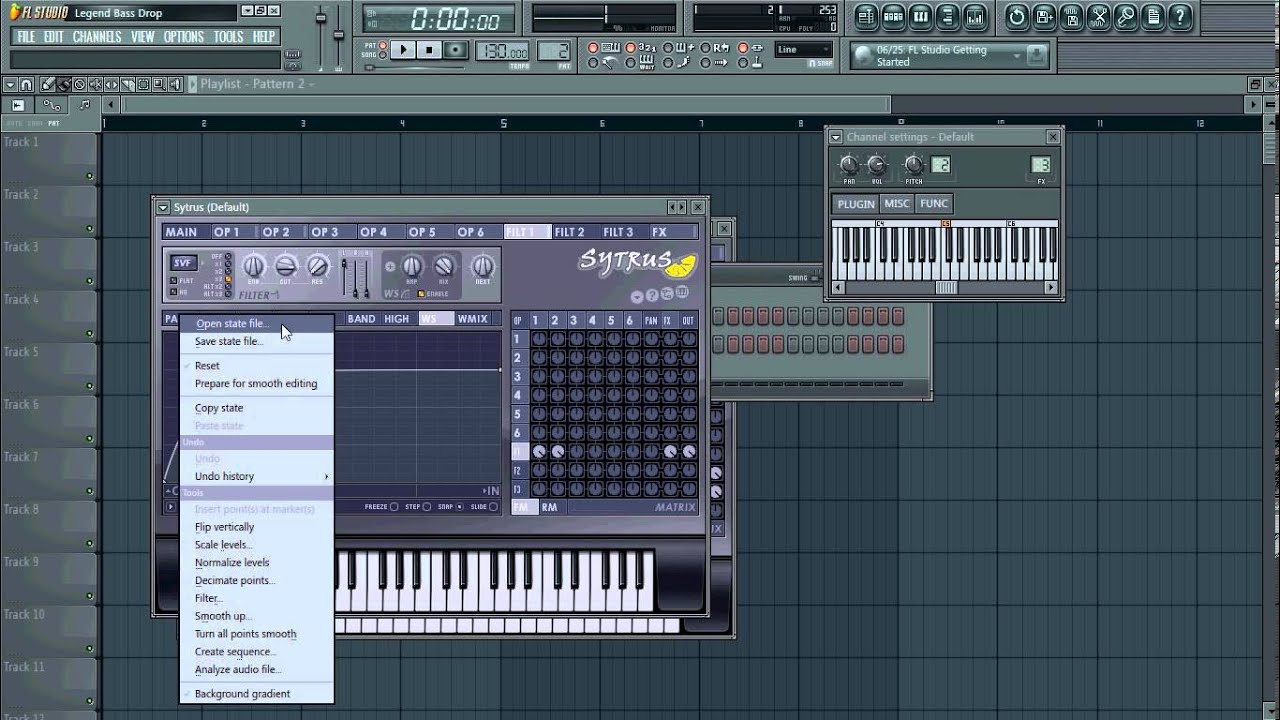Toggle Step option in Sytrus envelope
The height and width of the screenshot is (720, 1280).
pos(426,507)
